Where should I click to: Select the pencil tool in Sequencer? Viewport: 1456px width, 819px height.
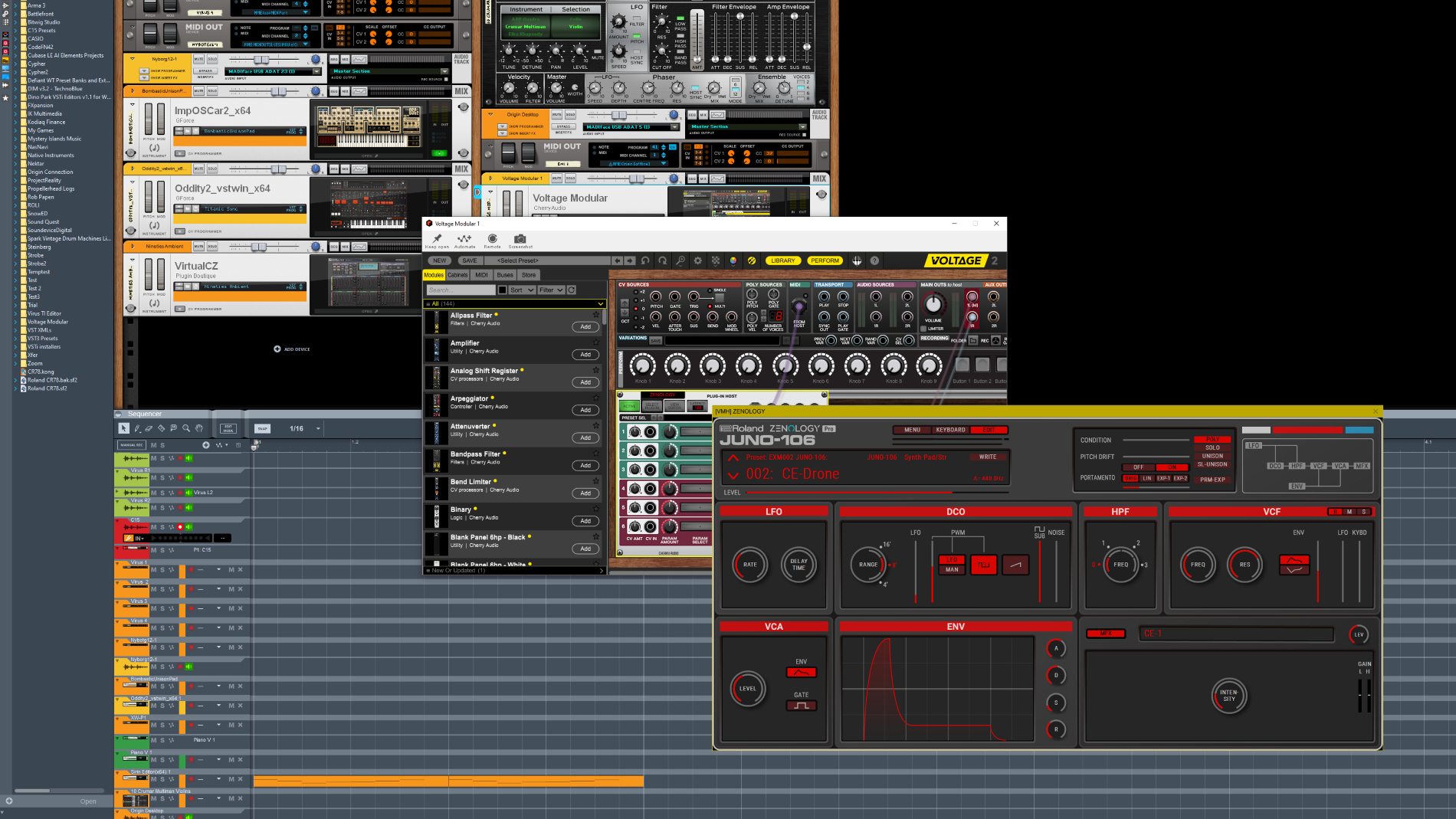point(137,428)
